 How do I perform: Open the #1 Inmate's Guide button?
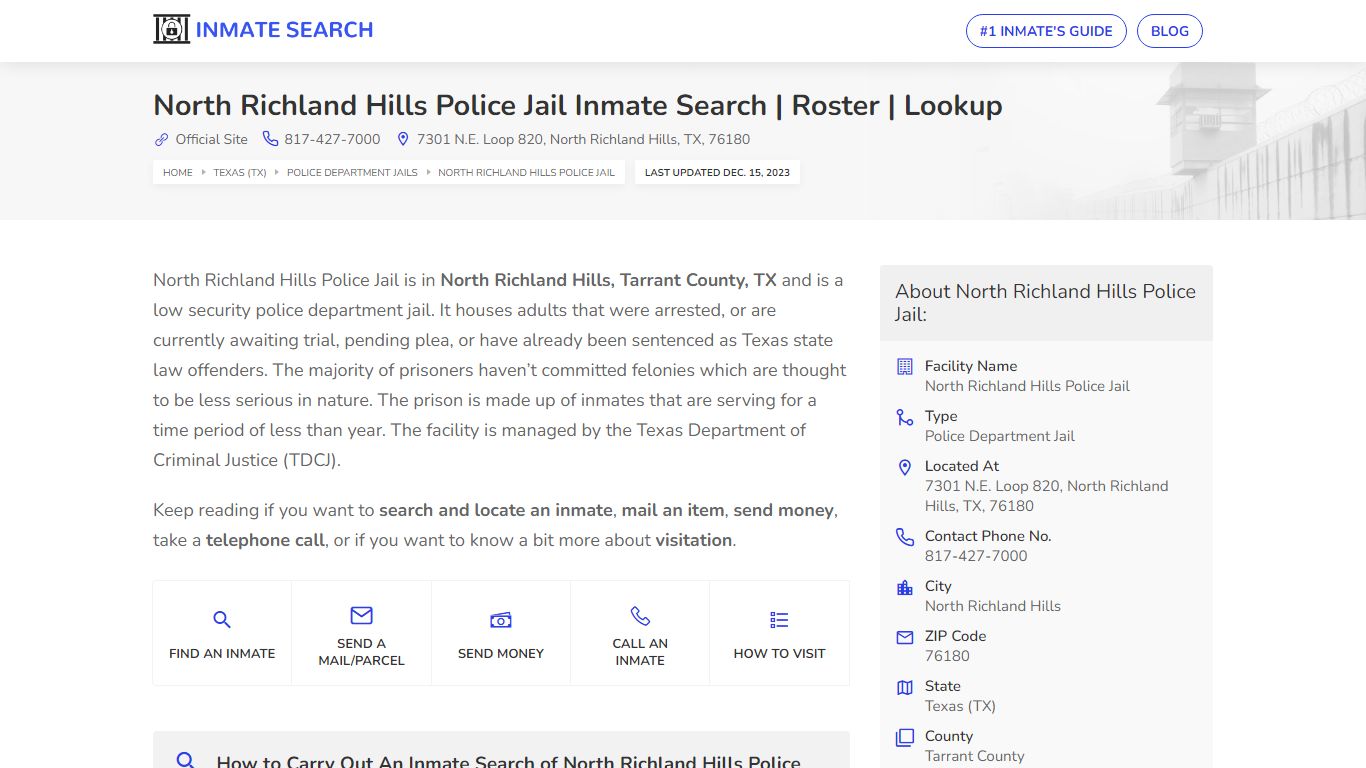pos(1046,31)
